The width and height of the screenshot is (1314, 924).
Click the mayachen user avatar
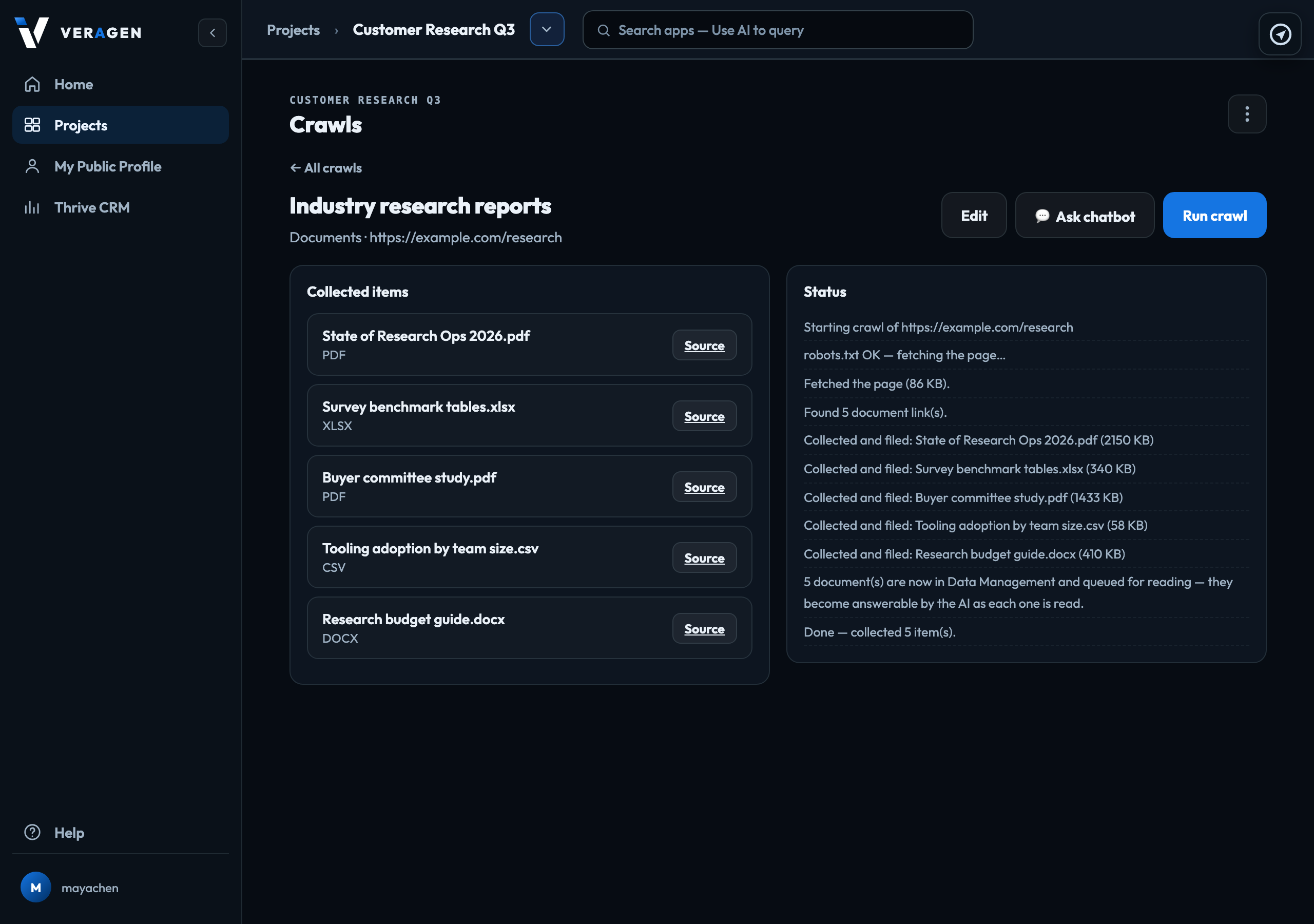pyautogui.click(x=35, y=888)
